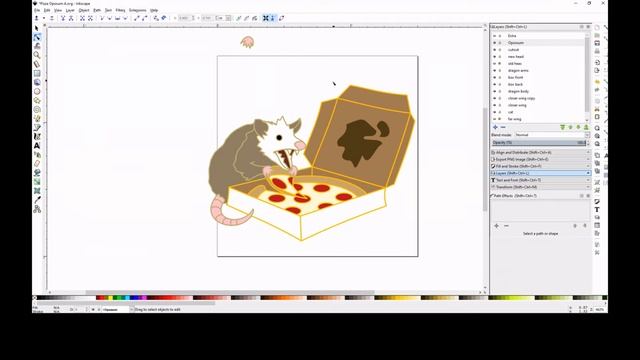Select the 3D Box tool
Image resolution: width=640 pixels, height=360 pixels.
click(x=37, y=82)
